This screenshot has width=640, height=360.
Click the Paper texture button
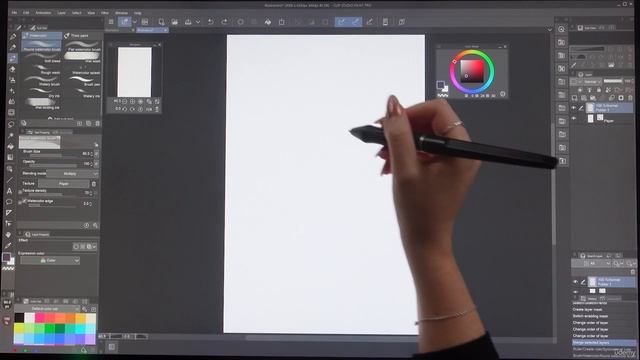tap(64, 184)
